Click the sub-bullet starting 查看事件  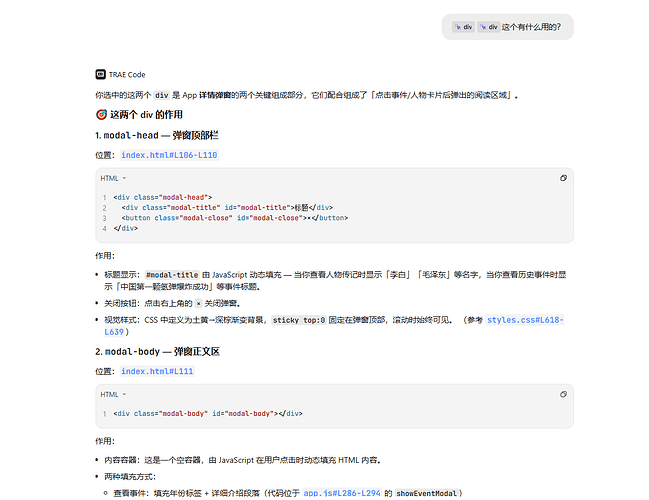[288, 493]
